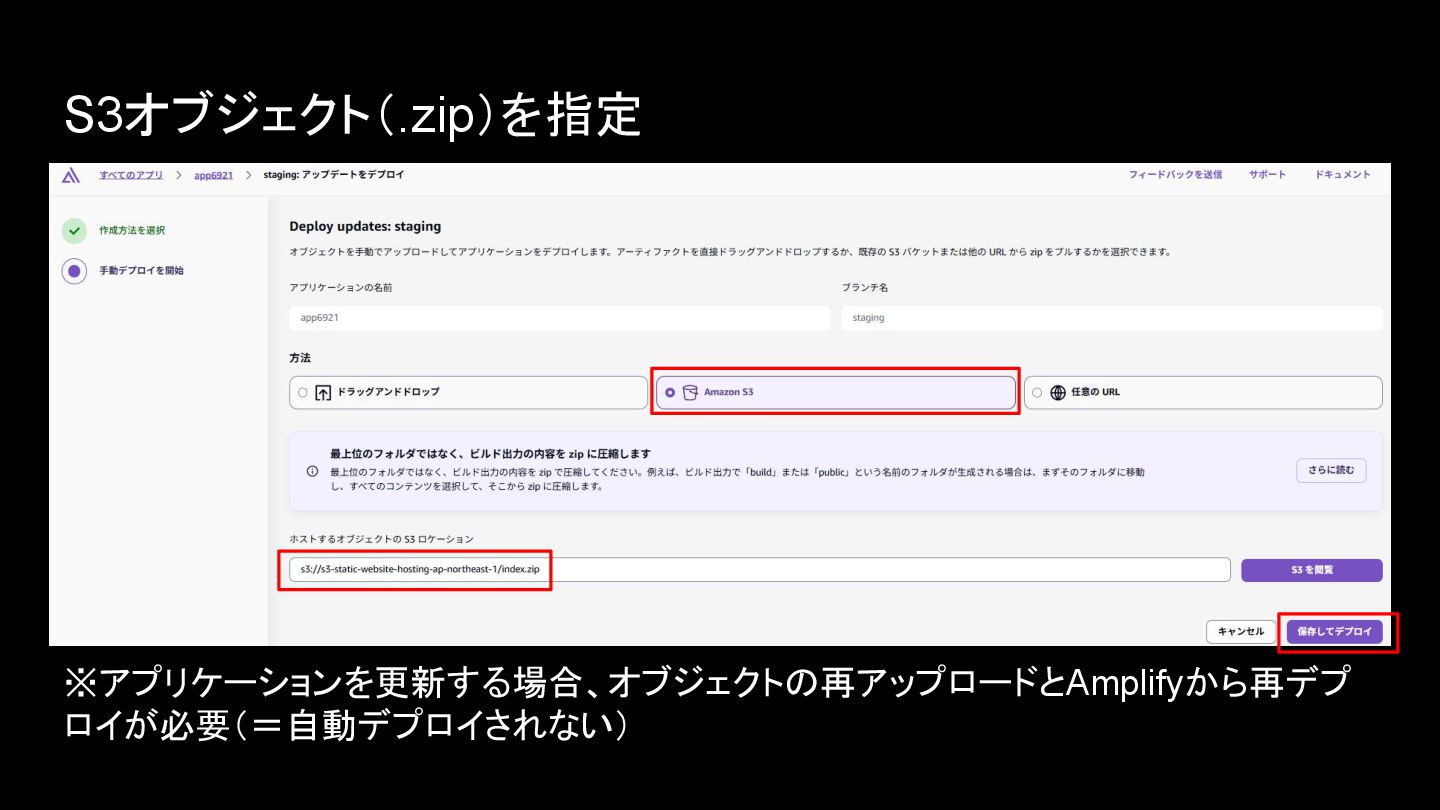This screenshot has height=810, width=1440.
Task: Select the Amazon S3 radio button
Action: point(670,393)
